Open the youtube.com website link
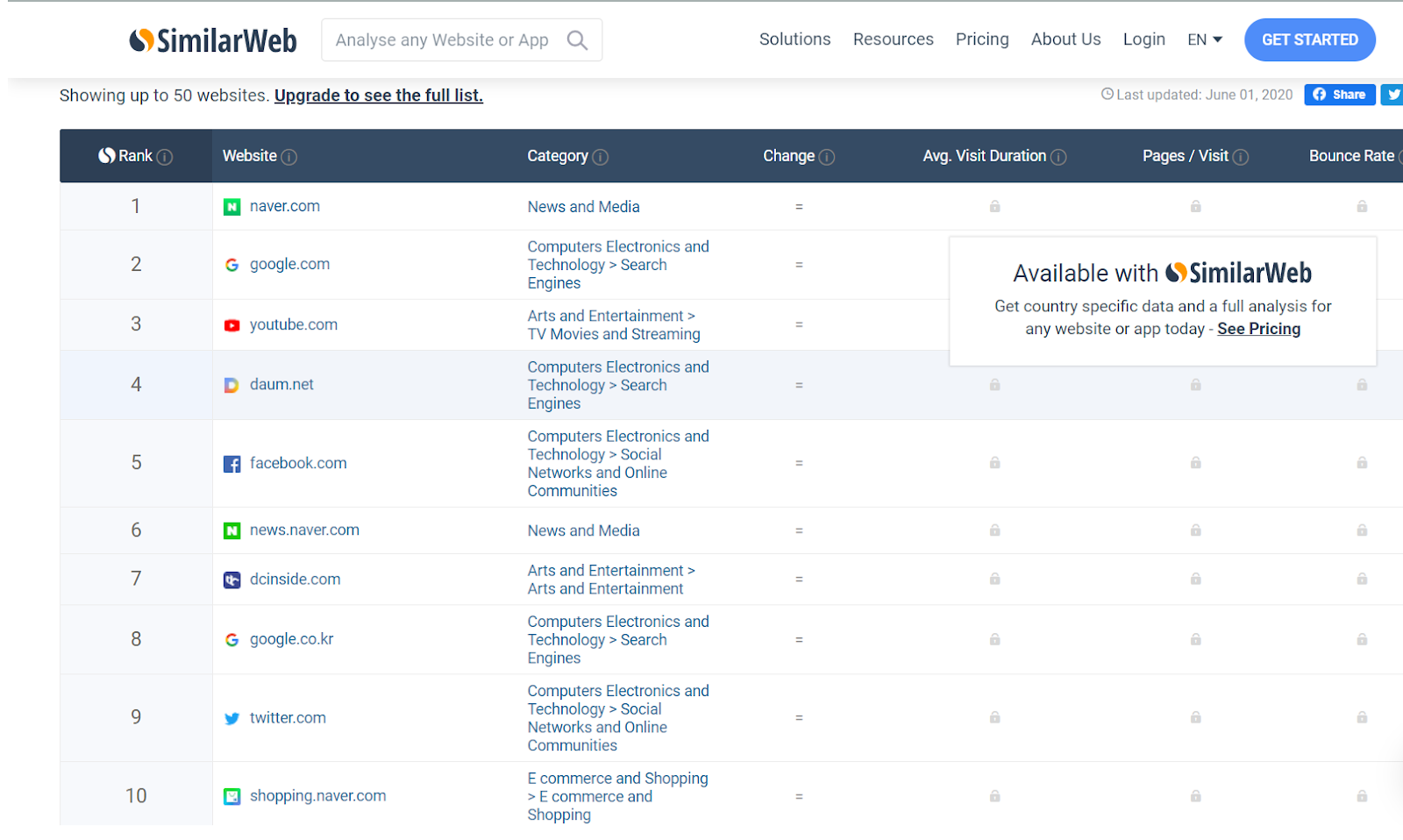The image size is (1403, 840). click(293, 324)
